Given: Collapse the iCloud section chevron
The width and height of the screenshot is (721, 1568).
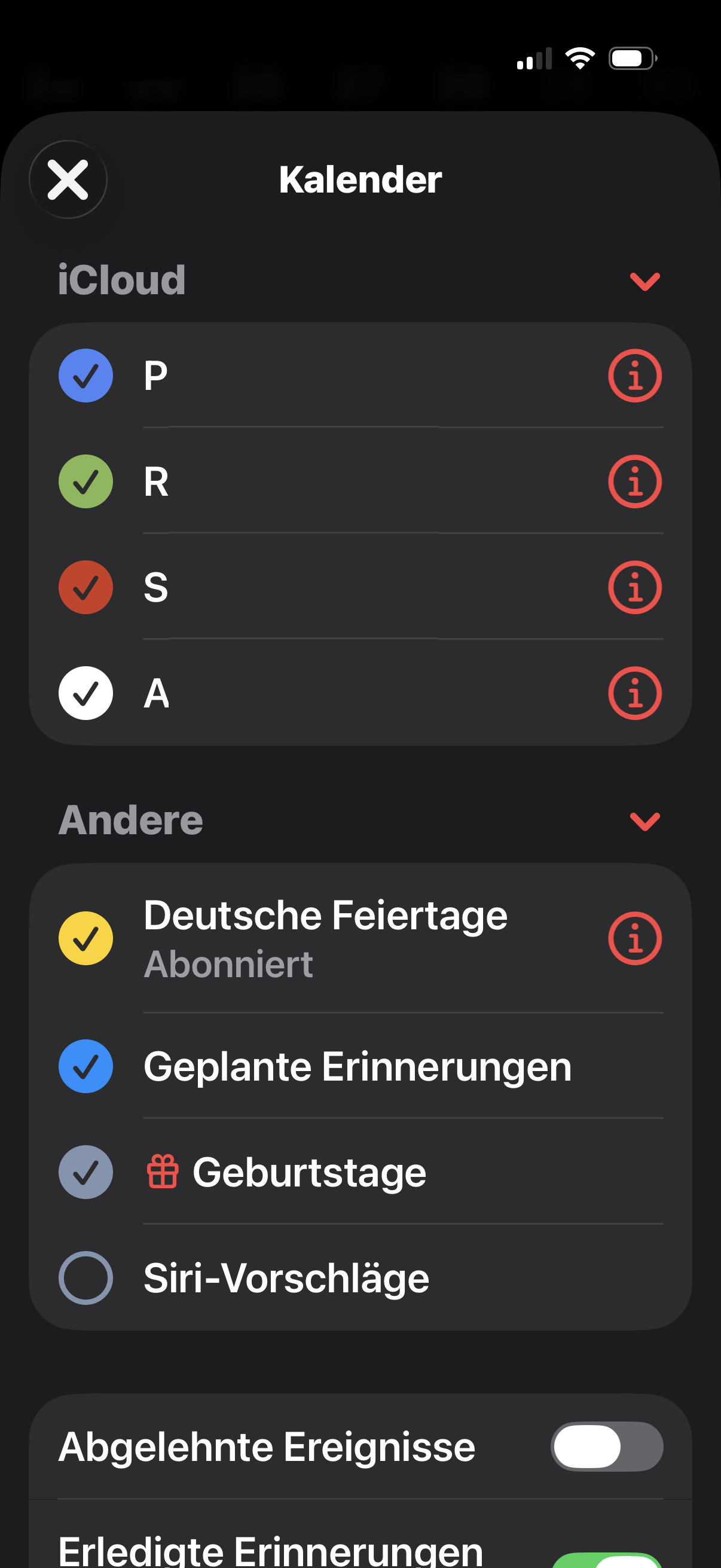Looking at the screenshot, I should pyautogui.click(x=645, y=281).
